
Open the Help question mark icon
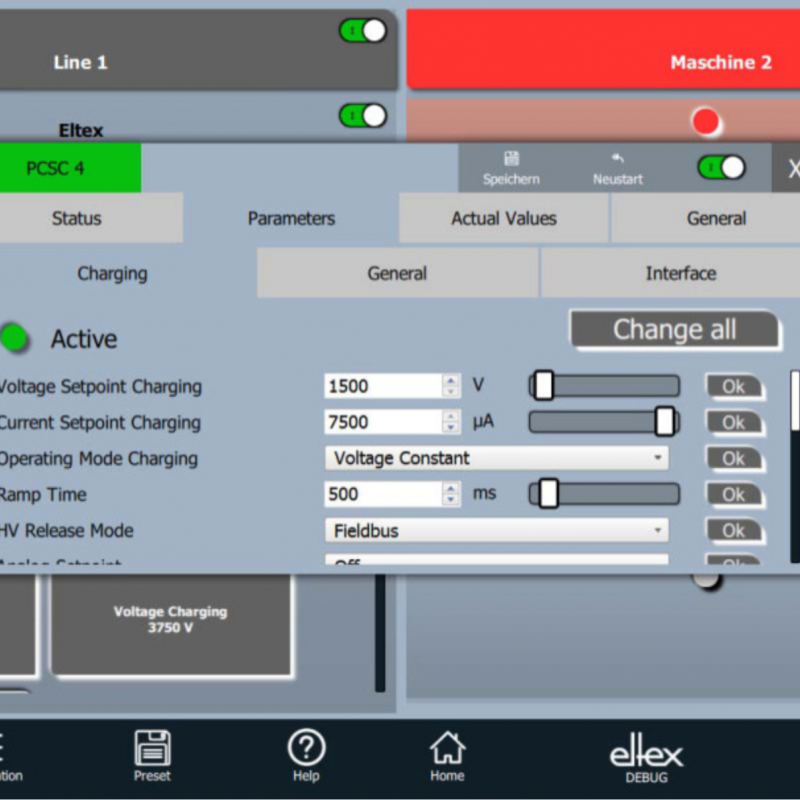tap(306, 748)
